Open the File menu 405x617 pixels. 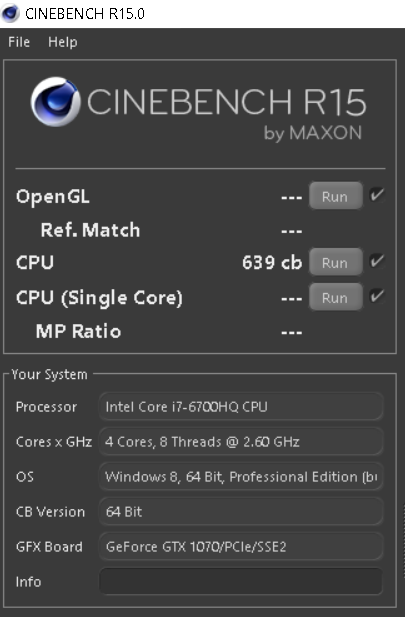point(19,42)
